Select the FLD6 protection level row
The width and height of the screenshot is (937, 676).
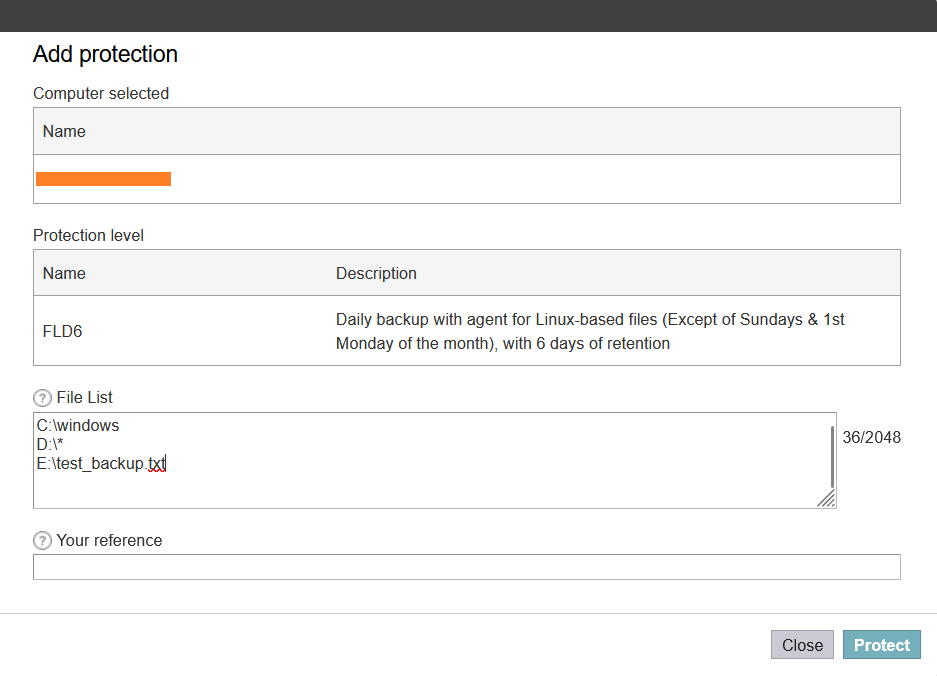(467, 331)
